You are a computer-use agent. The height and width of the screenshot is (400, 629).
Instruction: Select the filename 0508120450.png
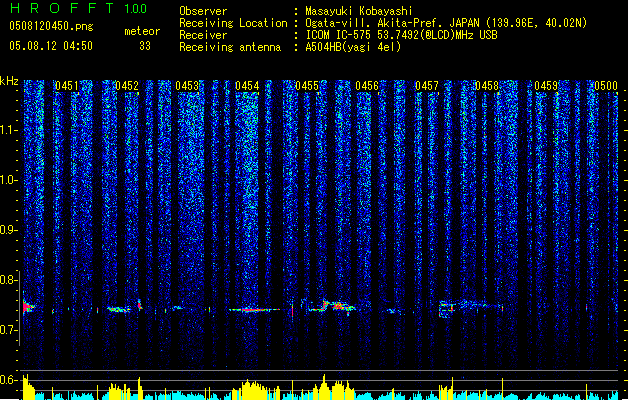click(x=51, y=26)
